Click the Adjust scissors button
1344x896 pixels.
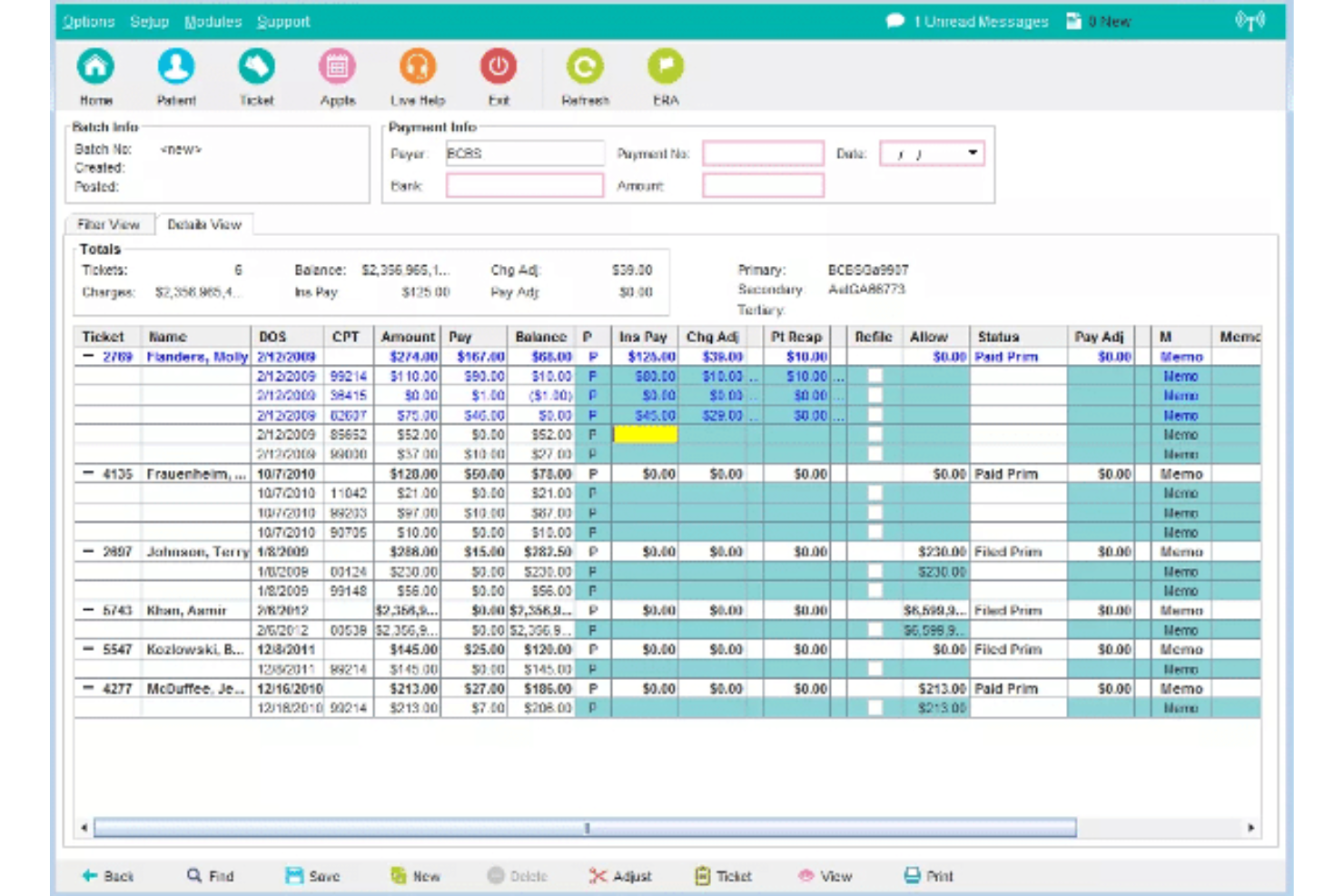620,876
